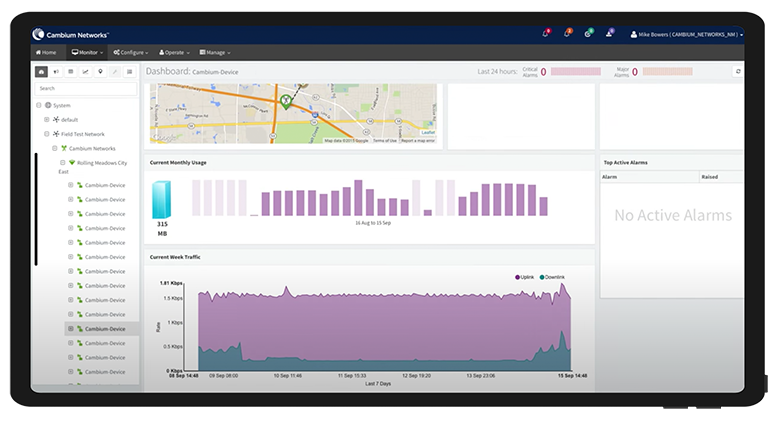This screenshot has width=777, height=432.
Task: Click sidebar tree vertical scrollbar
Action: pos(36,209)
